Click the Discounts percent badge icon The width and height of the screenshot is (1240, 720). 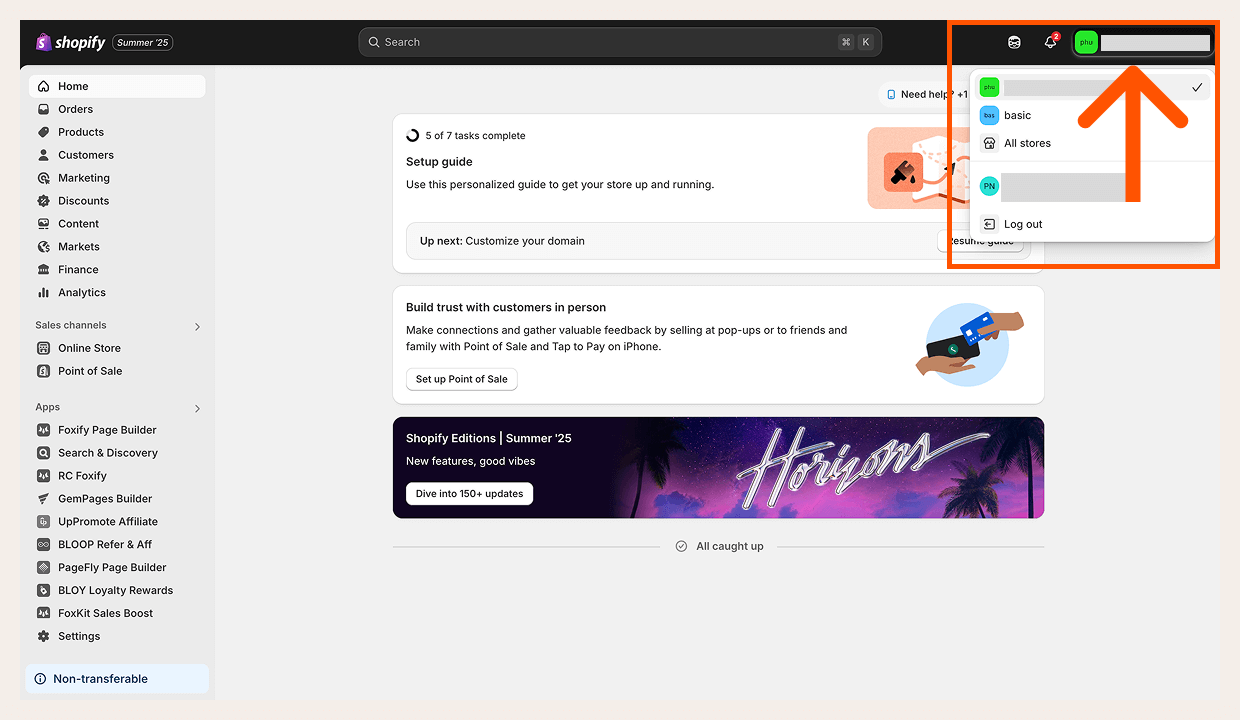click(43, 201)
